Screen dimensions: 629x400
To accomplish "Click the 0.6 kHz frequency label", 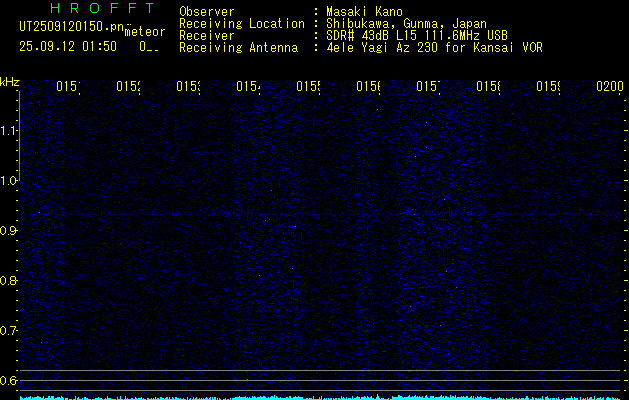I will pos(8,380).
